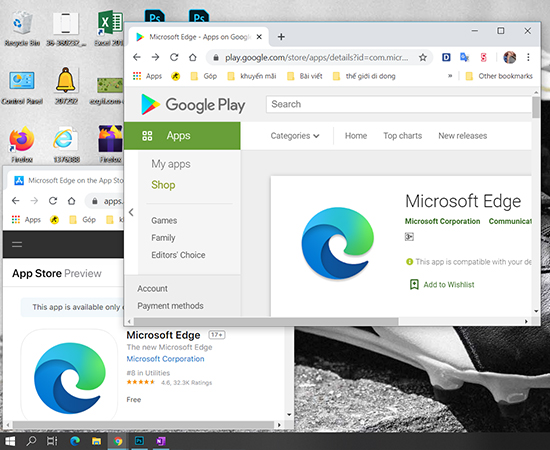
Task: Open the App Store hamburger menu
Action: click(x=17, y=244)
